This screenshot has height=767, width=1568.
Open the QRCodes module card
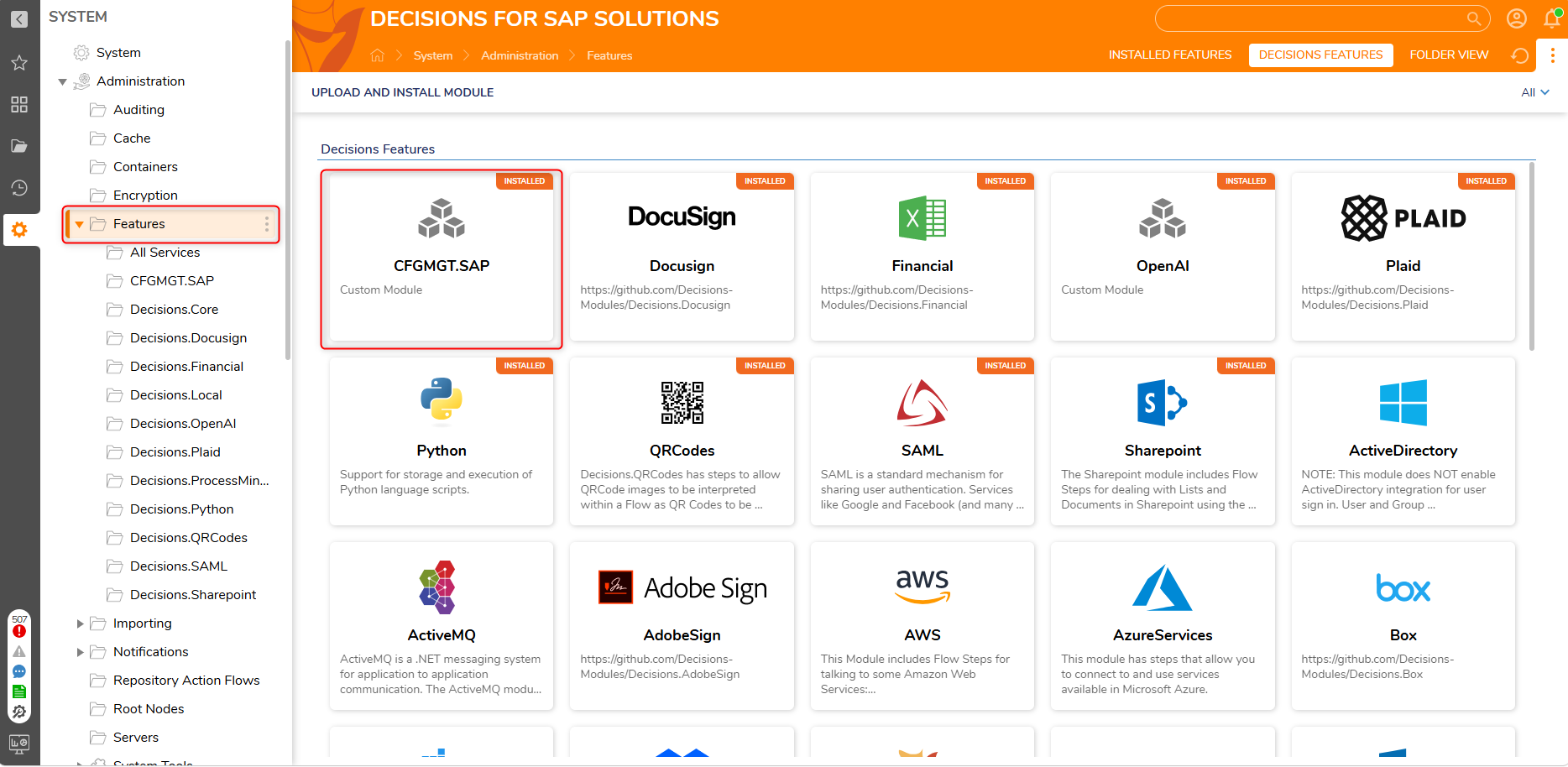point(682,441)
